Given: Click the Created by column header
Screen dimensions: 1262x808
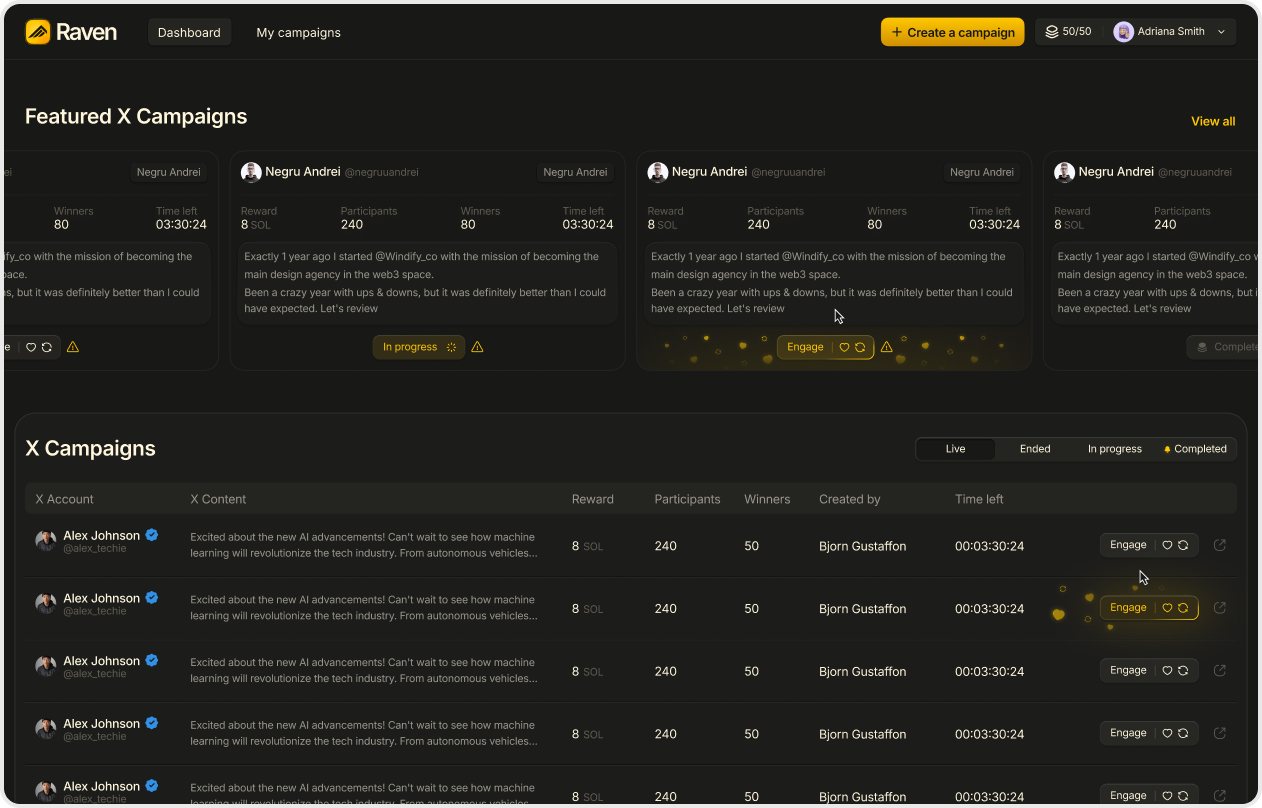Looking at the screenshot, I should coord(850,499).
